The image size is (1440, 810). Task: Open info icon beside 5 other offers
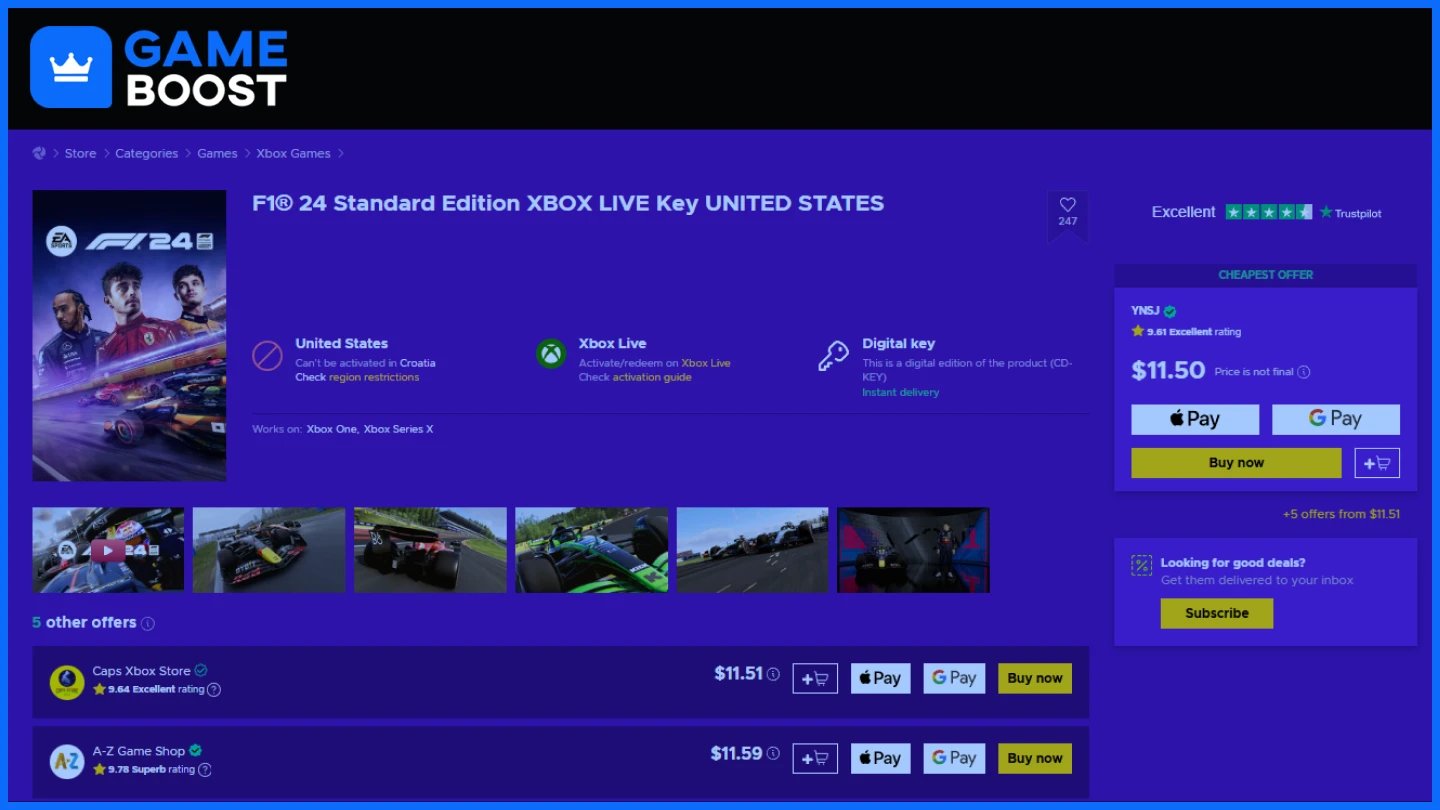pyautogui.click(x=148, y=623)
